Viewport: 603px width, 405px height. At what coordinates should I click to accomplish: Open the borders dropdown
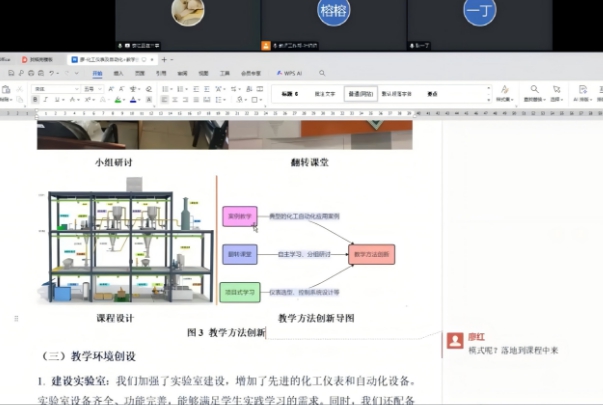tap(260, 100)
